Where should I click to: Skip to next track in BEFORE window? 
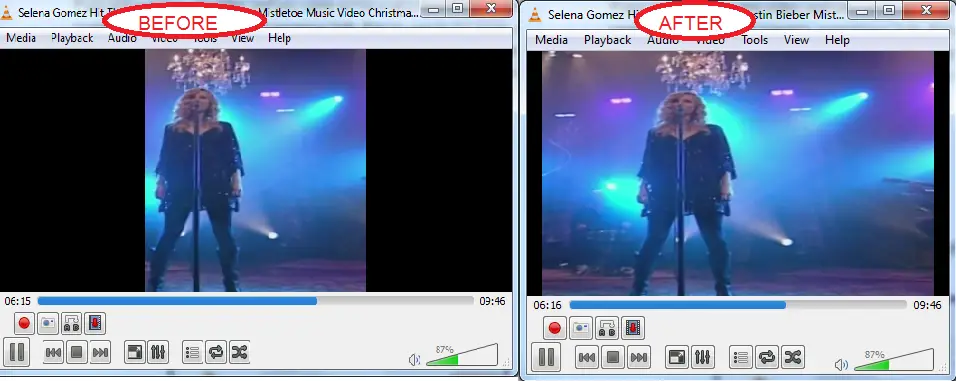[x=100, y=352]
